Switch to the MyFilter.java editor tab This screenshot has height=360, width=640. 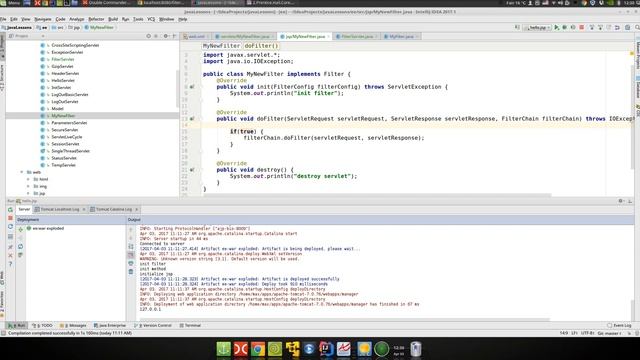click(401, 36)
